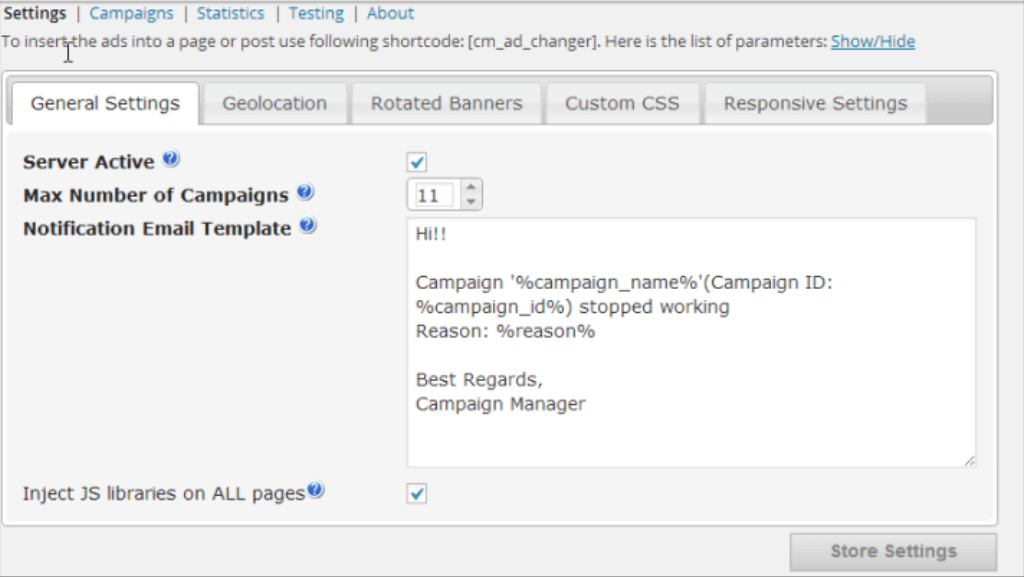This screenshot has width=1024, height=577.
Task: Toggle the Server Active checkbox
Action: tap(418, 162)
